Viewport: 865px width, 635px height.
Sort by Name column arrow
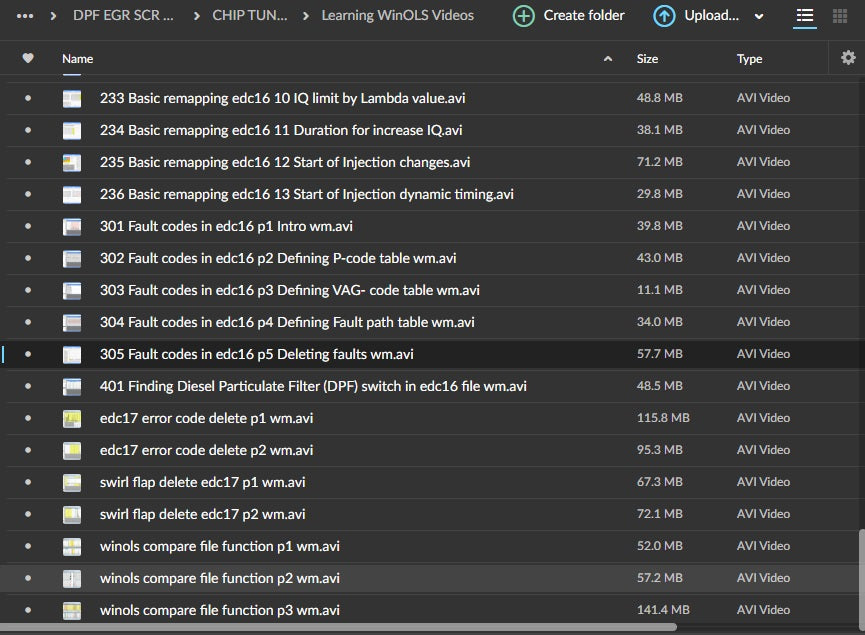608,60
